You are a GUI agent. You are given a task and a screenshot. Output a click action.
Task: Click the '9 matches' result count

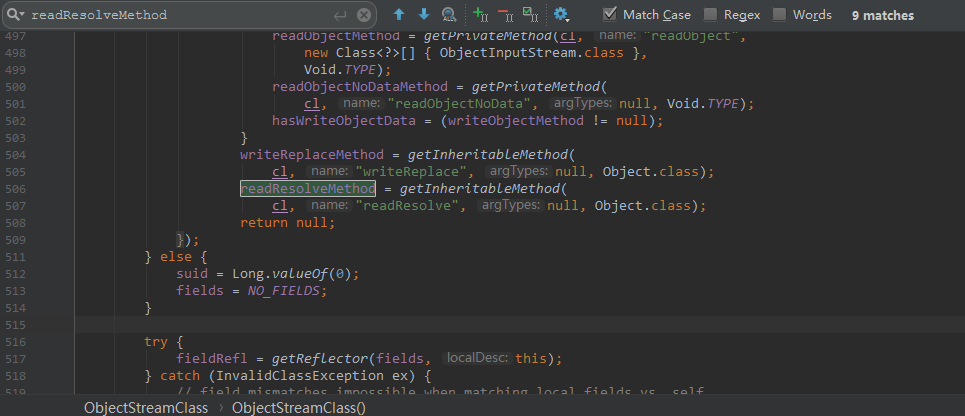pos(883,15)
